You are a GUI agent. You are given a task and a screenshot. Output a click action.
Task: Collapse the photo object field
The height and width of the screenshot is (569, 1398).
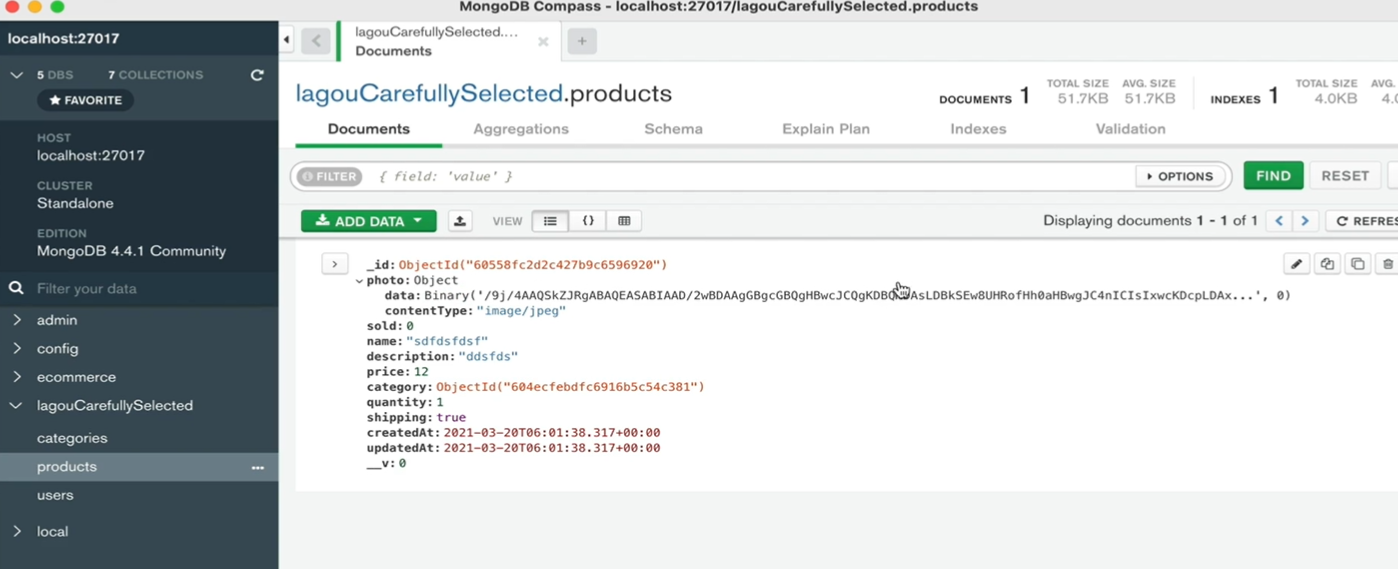click(359, 281)
